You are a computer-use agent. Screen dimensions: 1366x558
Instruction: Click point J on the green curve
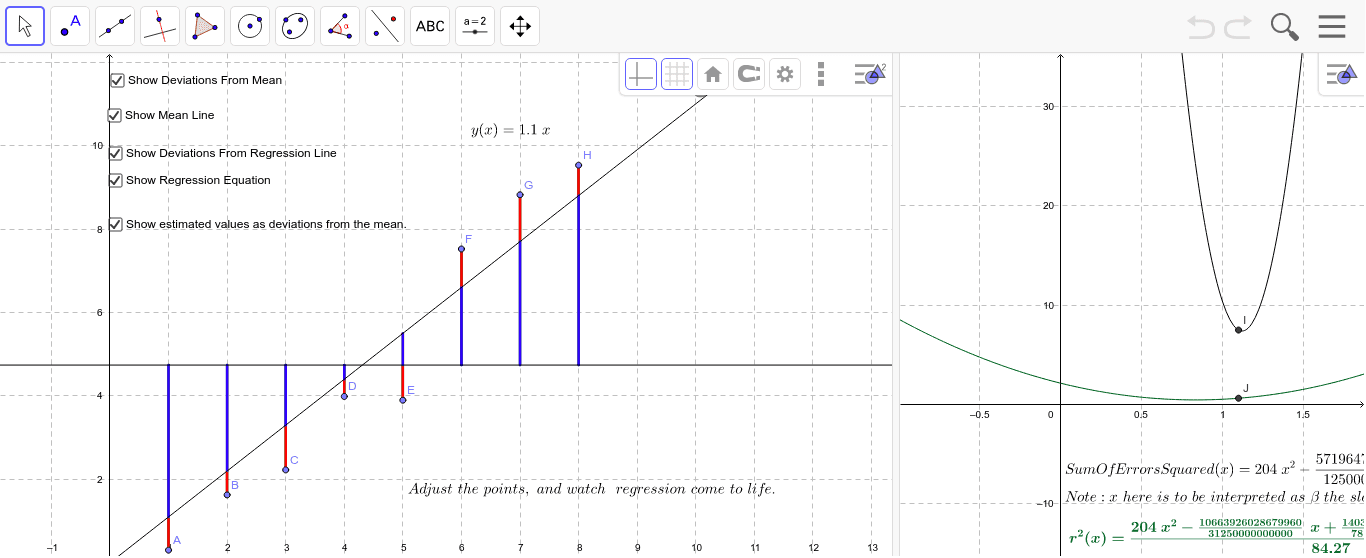point(1238,398)
